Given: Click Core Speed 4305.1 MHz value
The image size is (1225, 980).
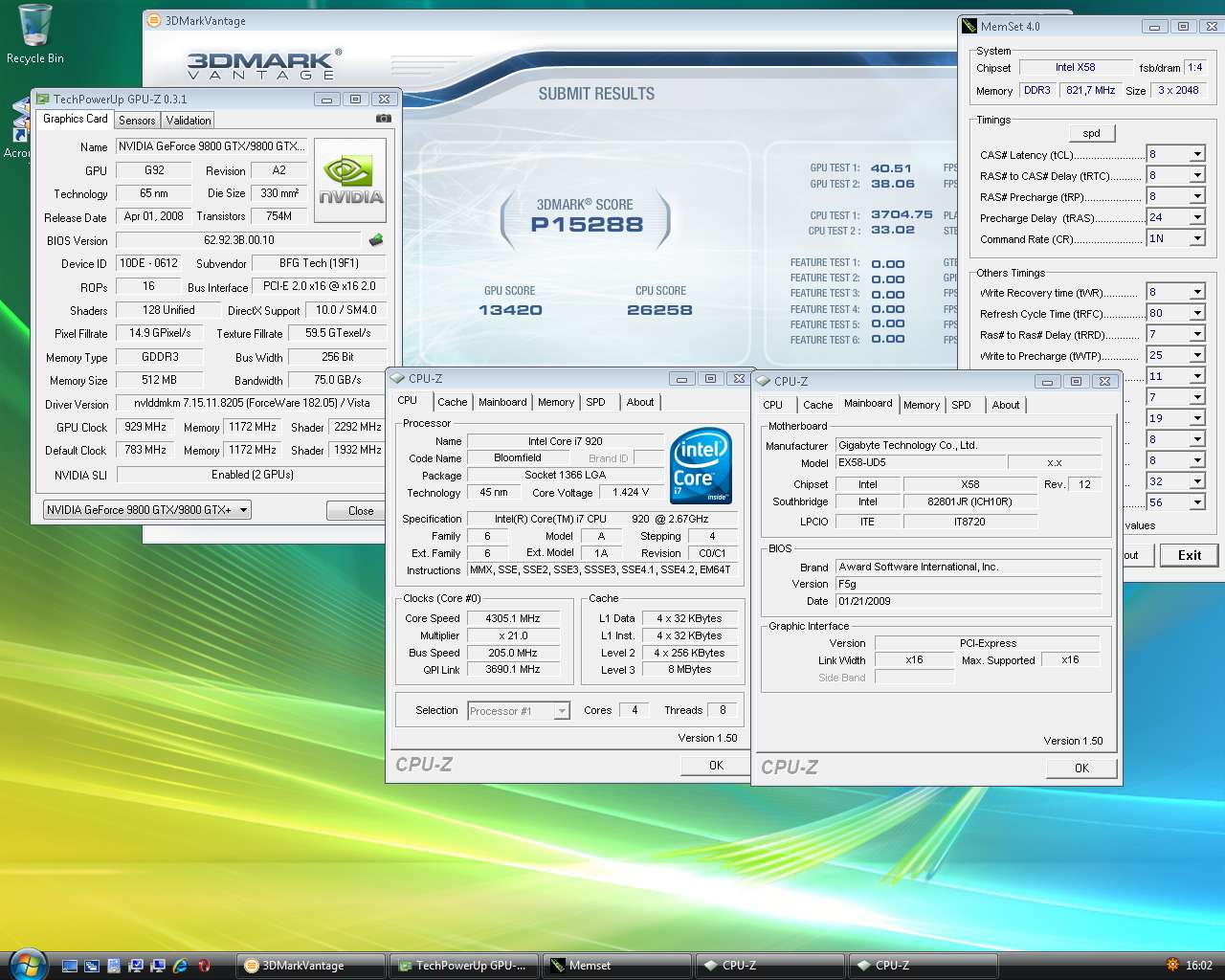Looking at the screenshot, I should 513,619.
